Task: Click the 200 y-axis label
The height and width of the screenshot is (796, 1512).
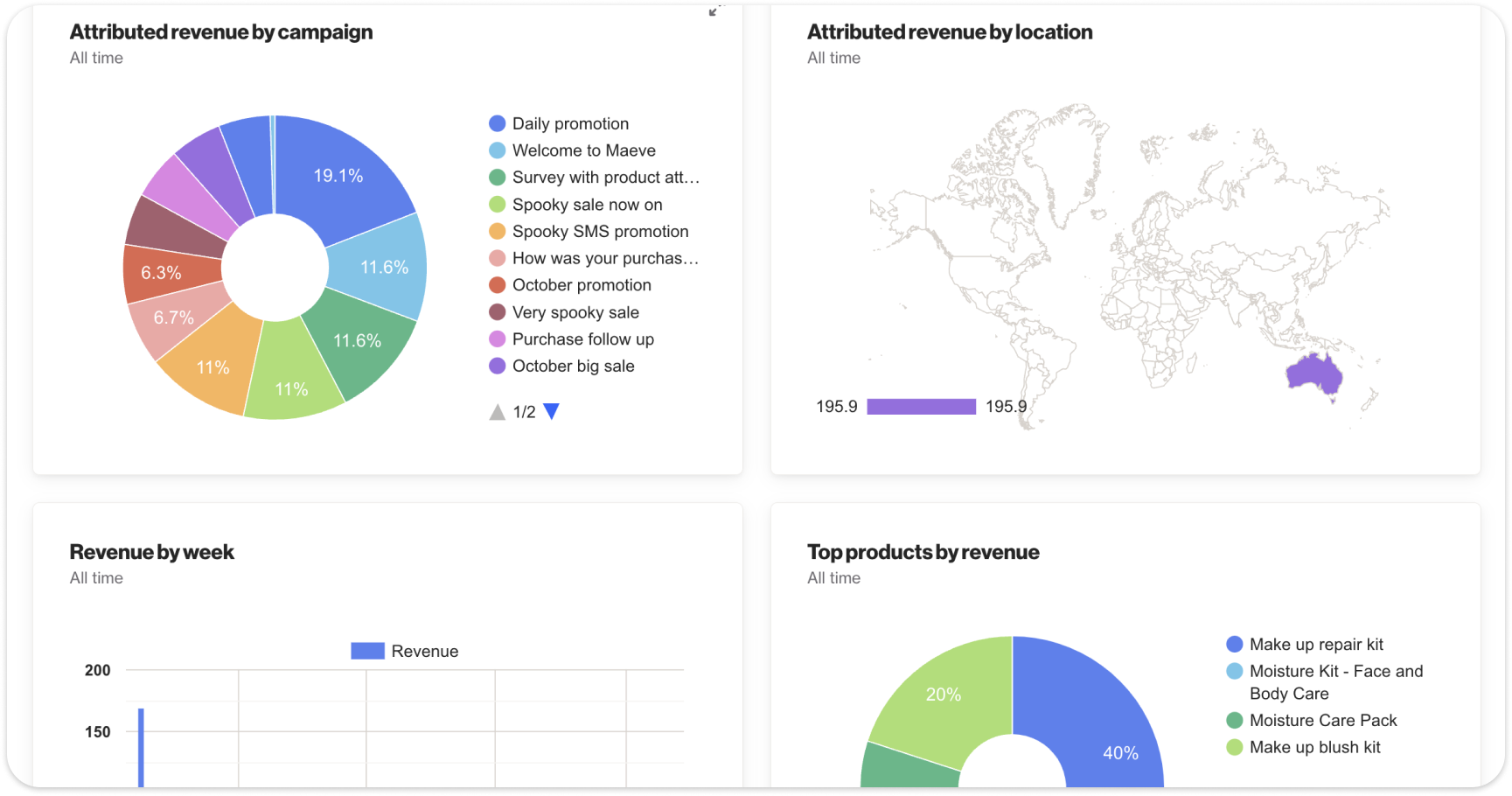Action: (x=97, y=671)
